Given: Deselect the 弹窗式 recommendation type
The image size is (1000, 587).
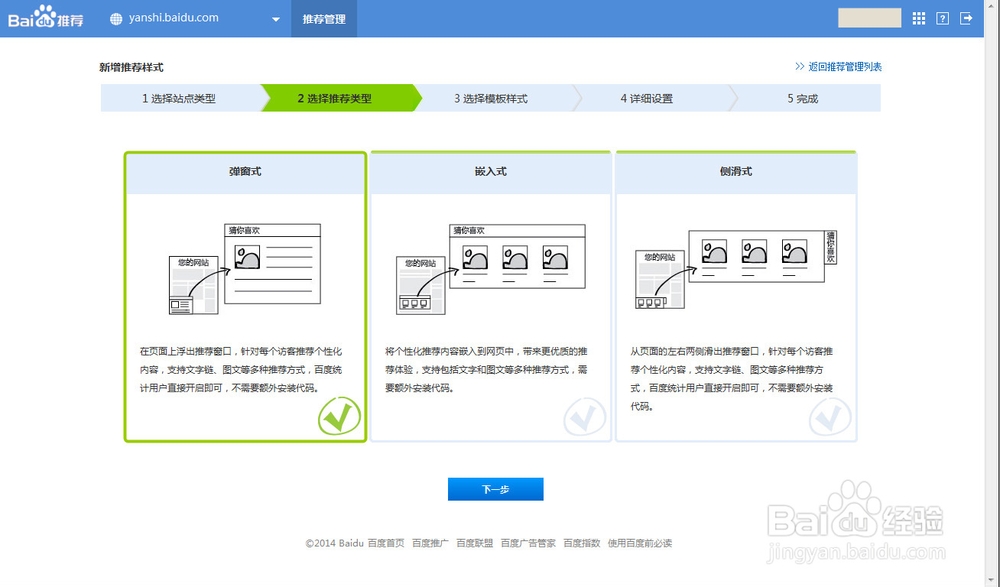Looking at the screenshot, I should click(244, 295).
